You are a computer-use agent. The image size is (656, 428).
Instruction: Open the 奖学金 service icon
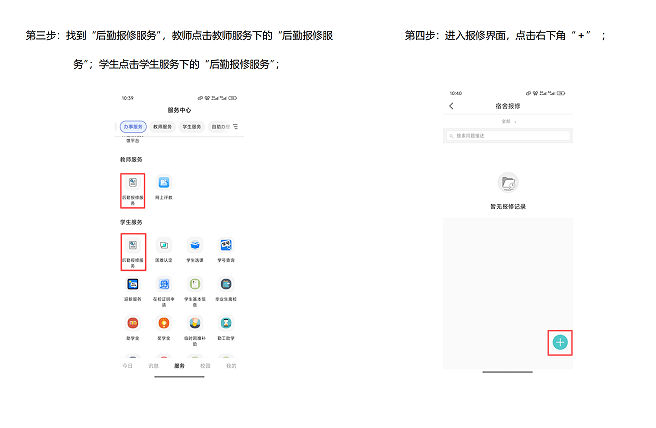pyautogui.click(x=164, y=328)
